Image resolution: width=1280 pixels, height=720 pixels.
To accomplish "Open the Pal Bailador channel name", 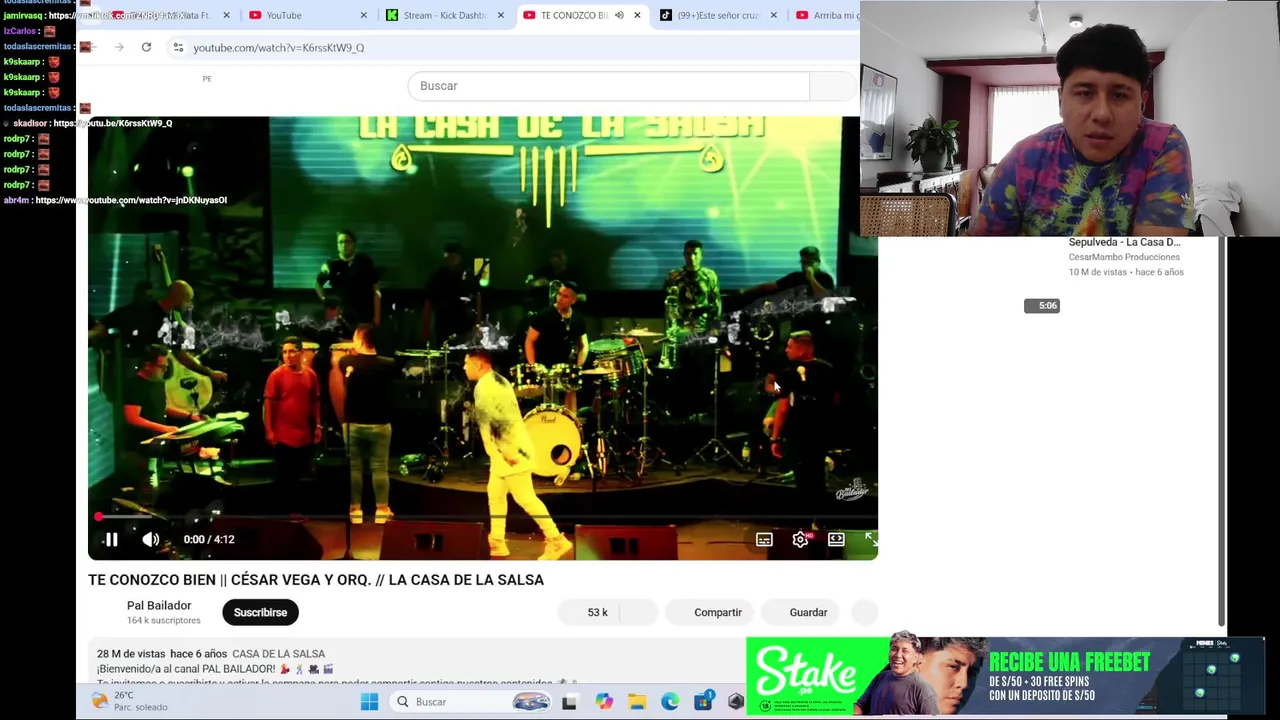I will coord(159,605).
